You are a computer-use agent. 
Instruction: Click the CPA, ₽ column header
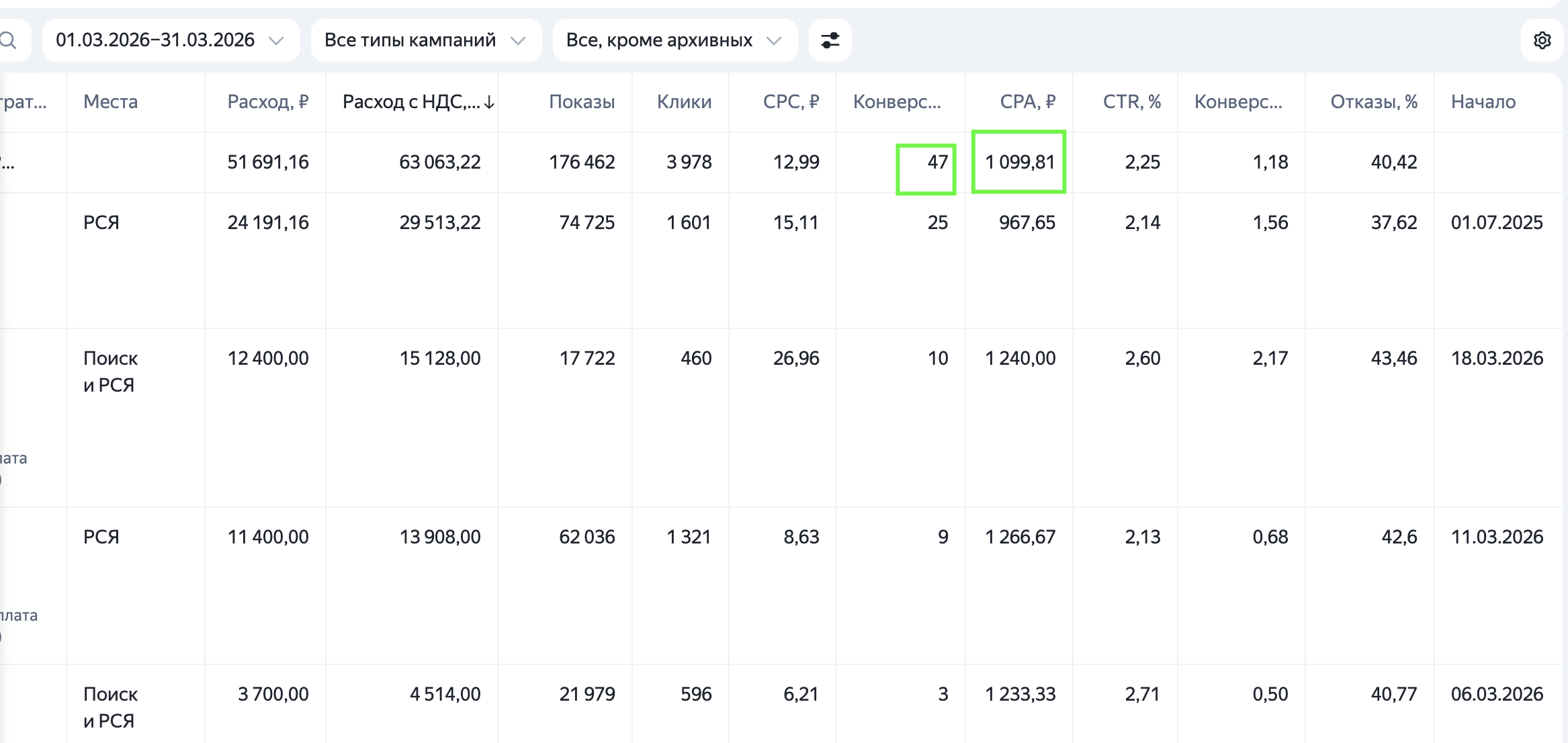pyautogui.click(x=1027, y=101)
